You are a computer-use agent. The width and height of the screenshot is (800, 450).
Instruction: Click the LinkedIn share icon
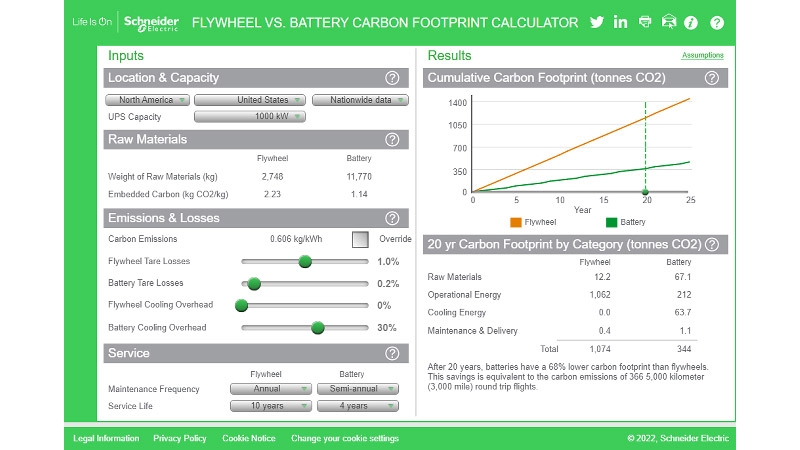coord(621,22)
